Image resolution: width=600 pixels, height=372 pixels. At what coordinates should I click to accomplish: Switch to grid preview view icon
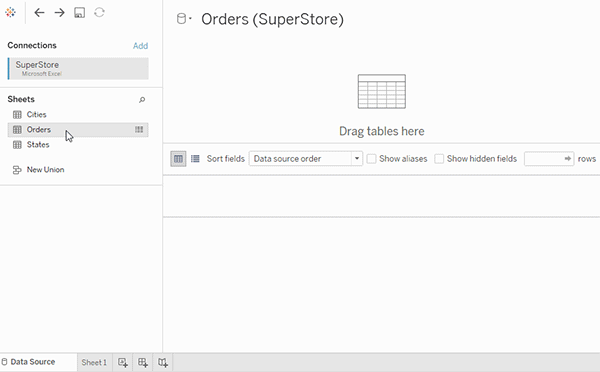pos(178,158)
